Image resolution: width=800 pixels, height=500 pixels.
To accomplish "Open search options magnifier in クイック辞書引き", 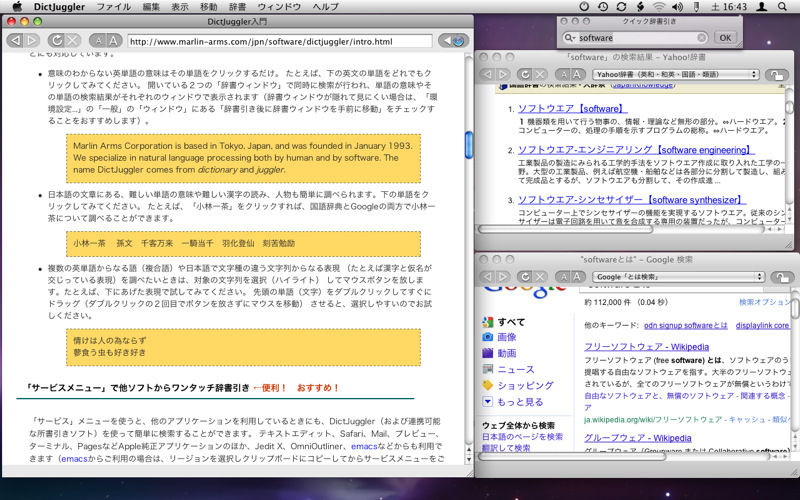I will 569,38.
